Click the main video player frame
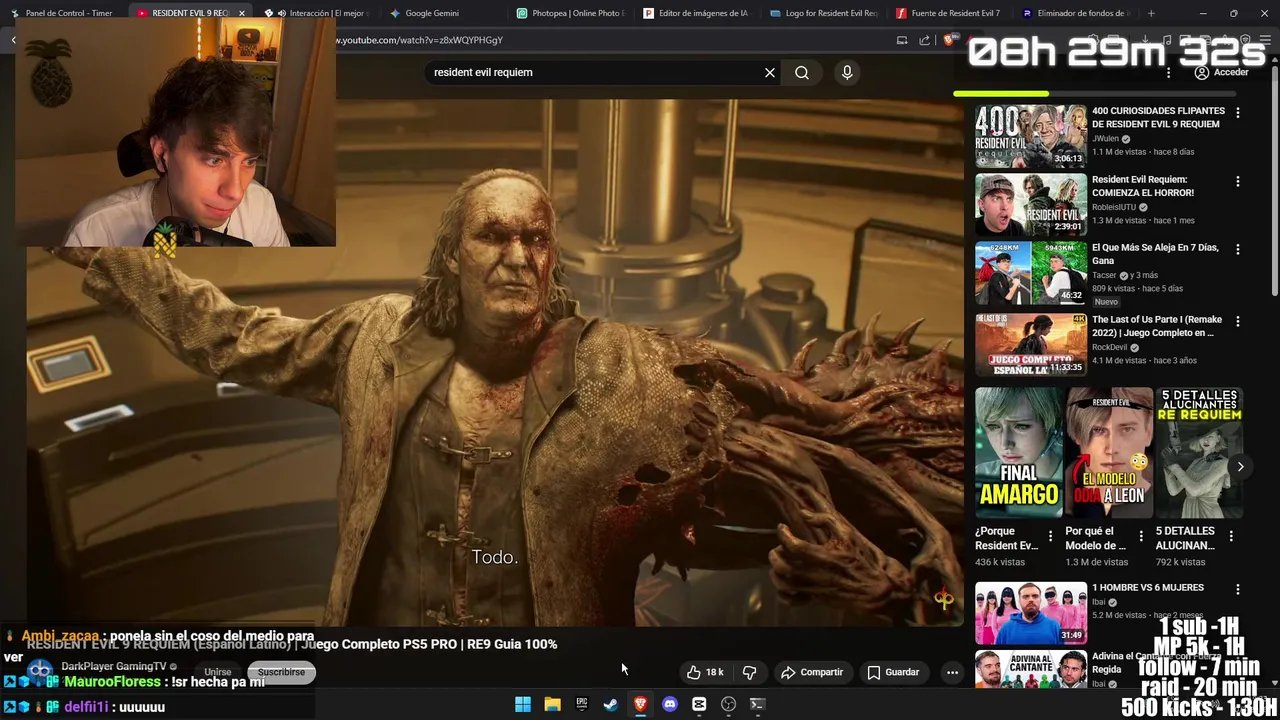The image size is (1280, 720). 495,362
